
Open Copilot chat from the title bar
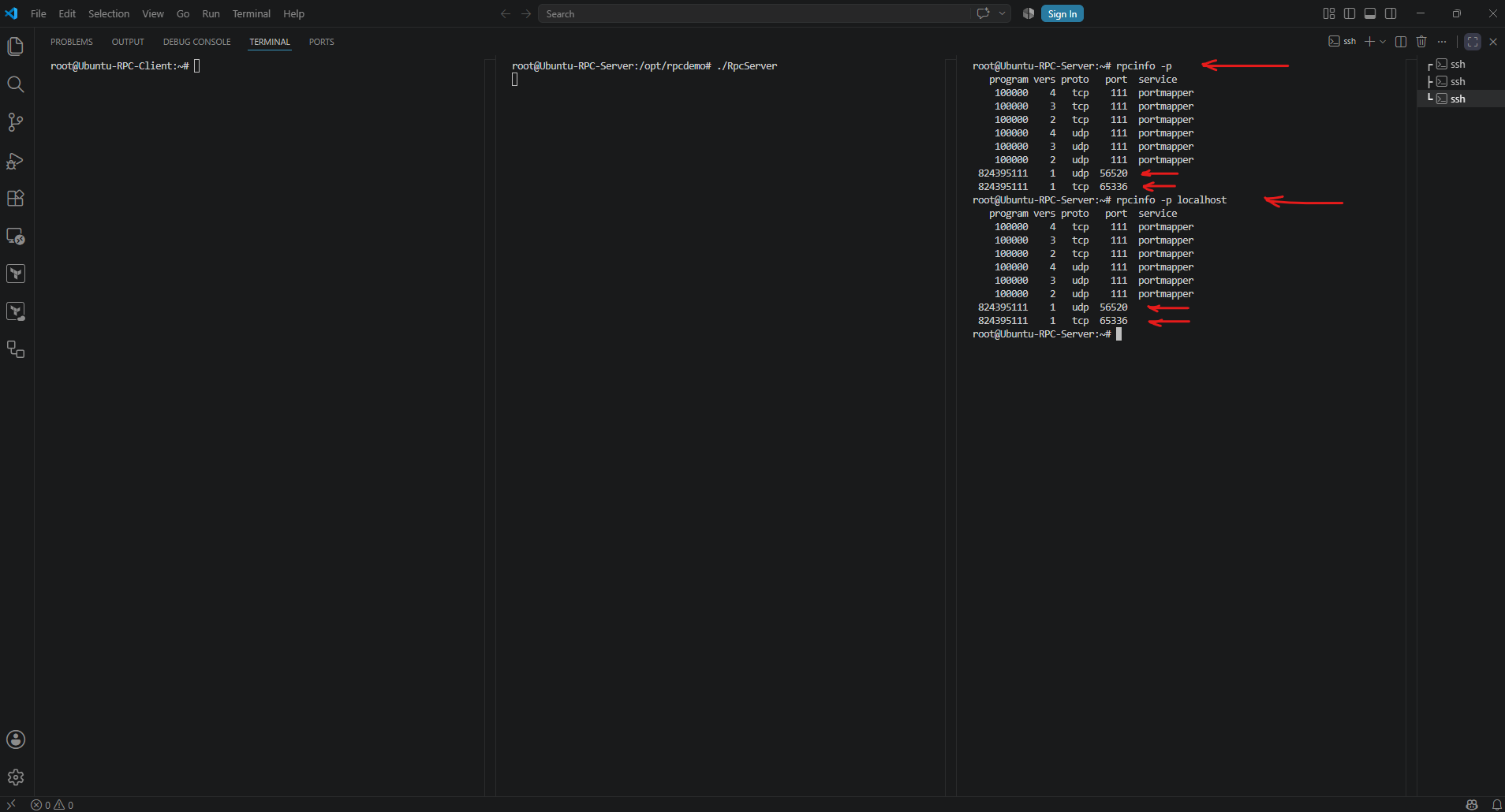(983, 13)
